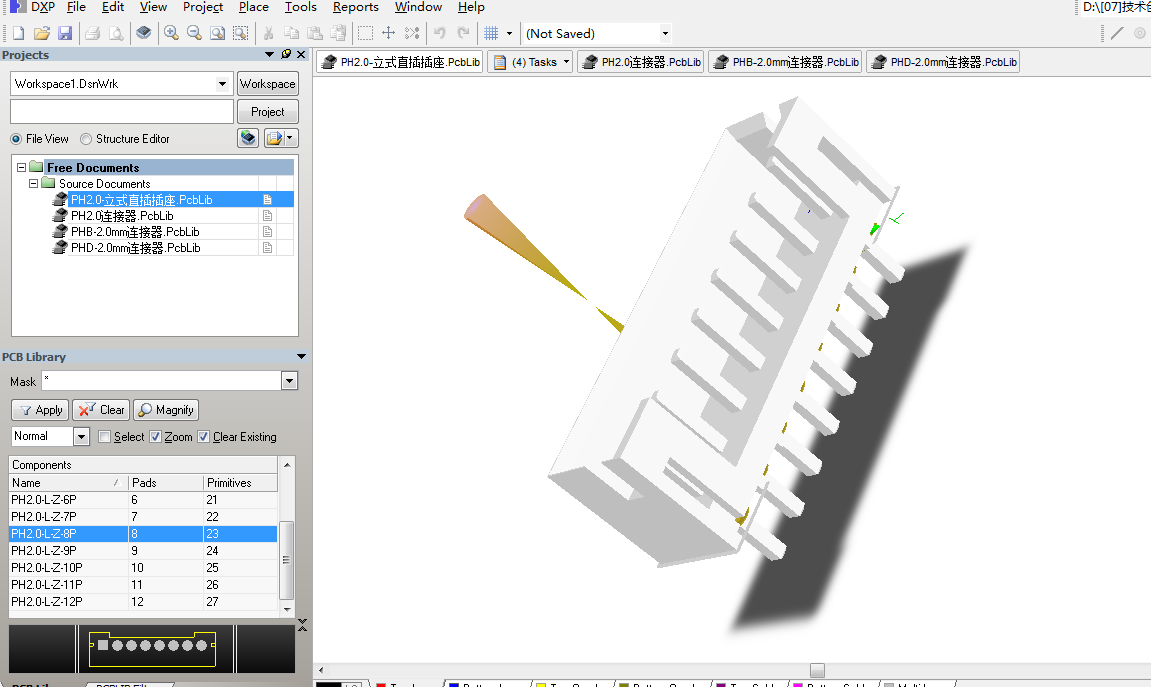Image resolution: width=1151 pixels, height=687 pixels.
Task: Select the Structure Editor radio button
Action: tap(86, 139)
